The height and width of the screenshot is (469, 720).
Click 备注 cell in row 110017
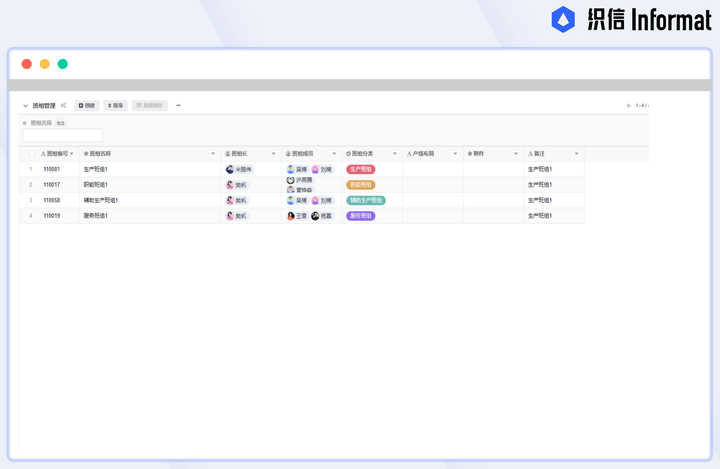(554, 185)
